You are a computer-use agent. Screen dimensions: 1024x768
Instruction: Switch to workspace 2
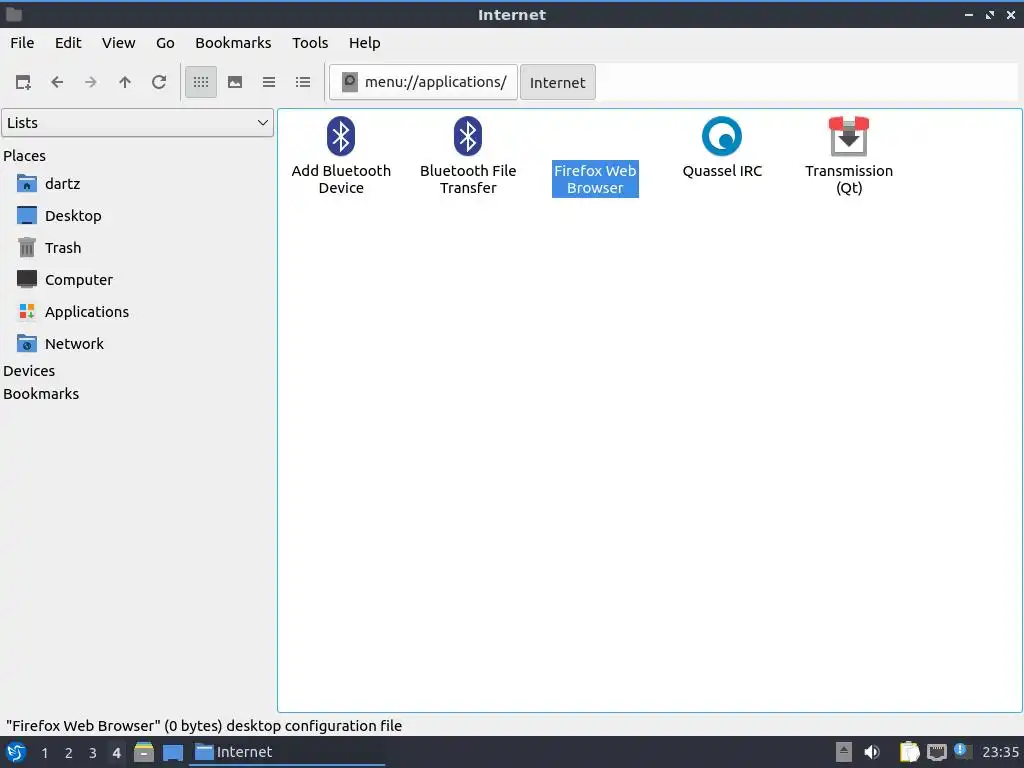[x=69, y=753]
